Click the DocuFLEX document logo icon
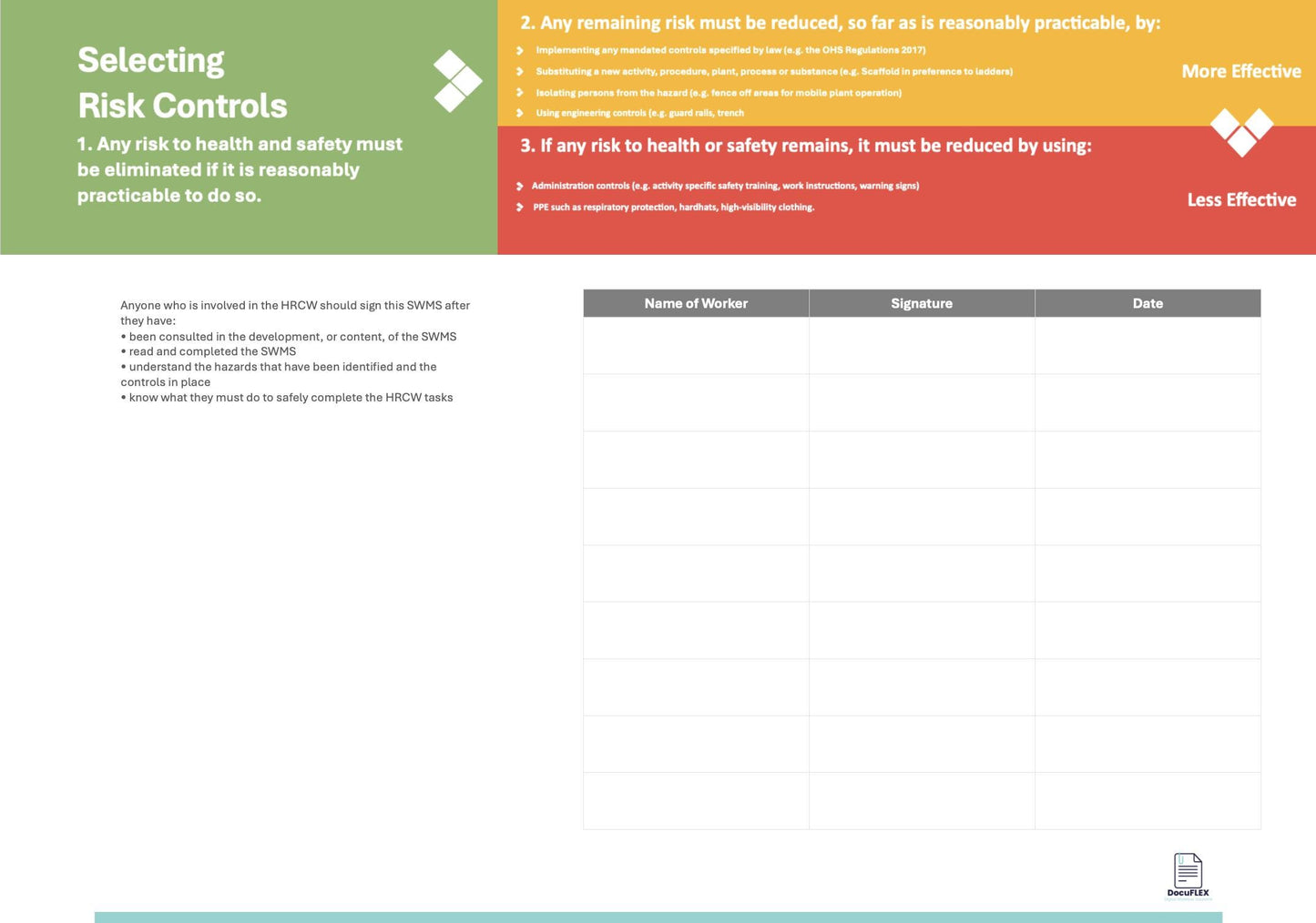This screenshot has height=923, width=1316. click(x=1188, y=870)
